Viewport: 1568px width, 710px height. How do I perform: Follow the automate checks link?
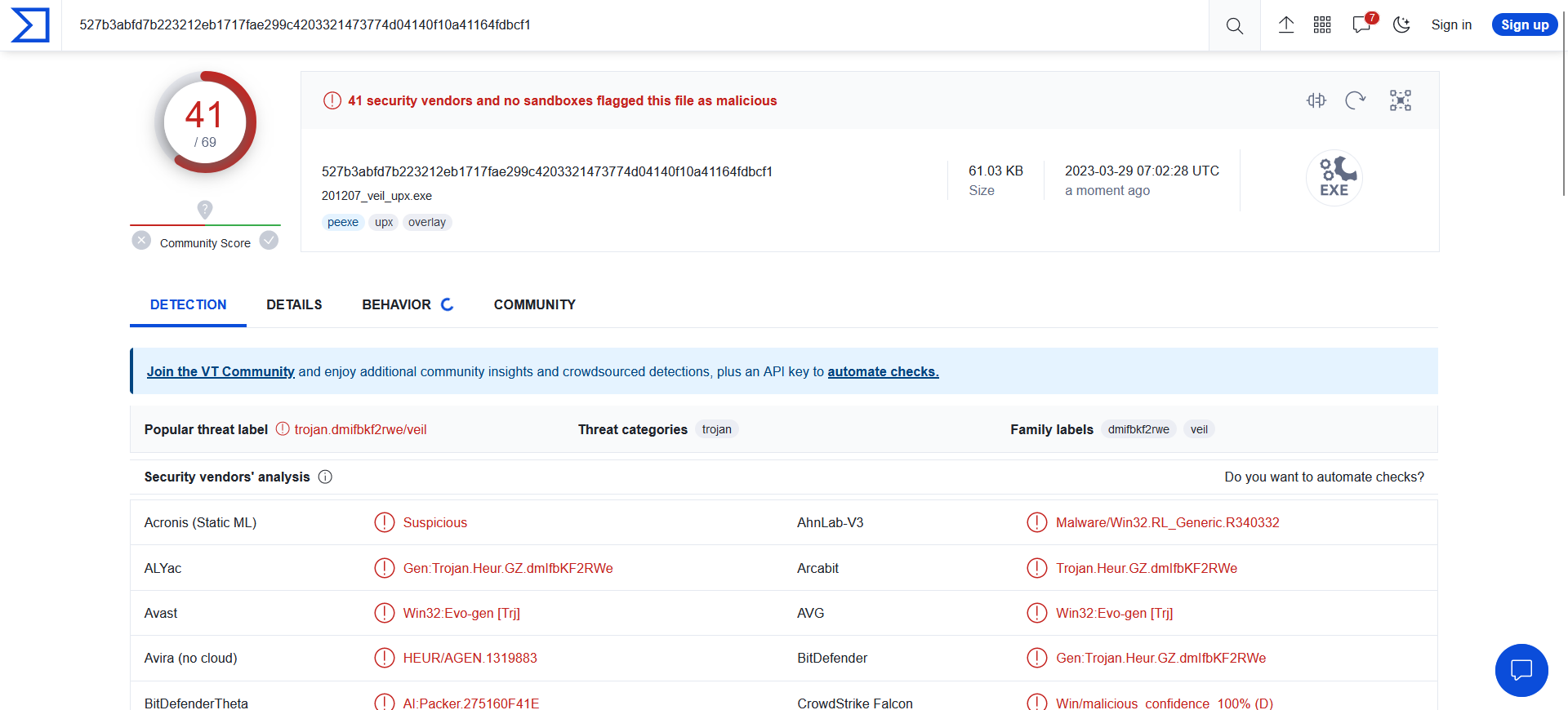pyautogui.click(x=883, y=372)
